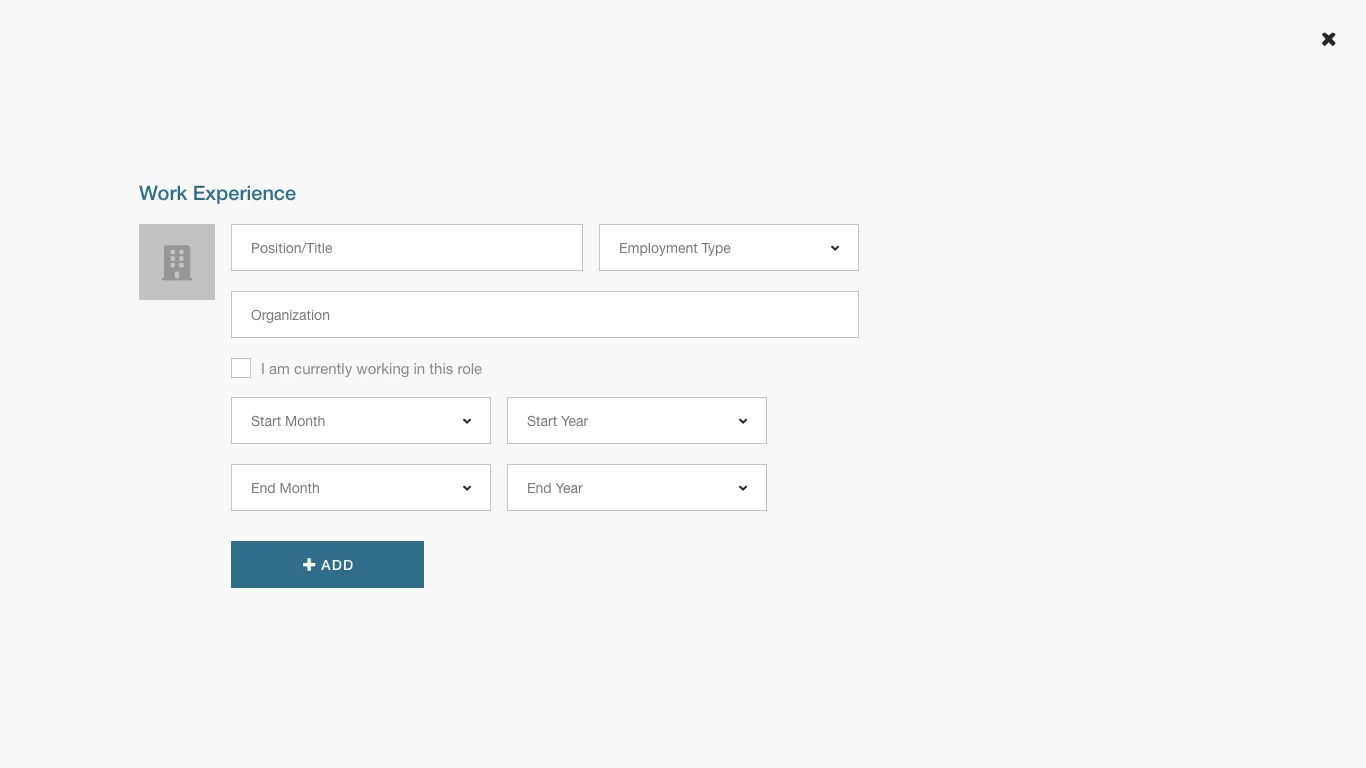Click the Start Year chevron arrow
The height and width of the screenshot is (768, 1366).
pos(743,421)
